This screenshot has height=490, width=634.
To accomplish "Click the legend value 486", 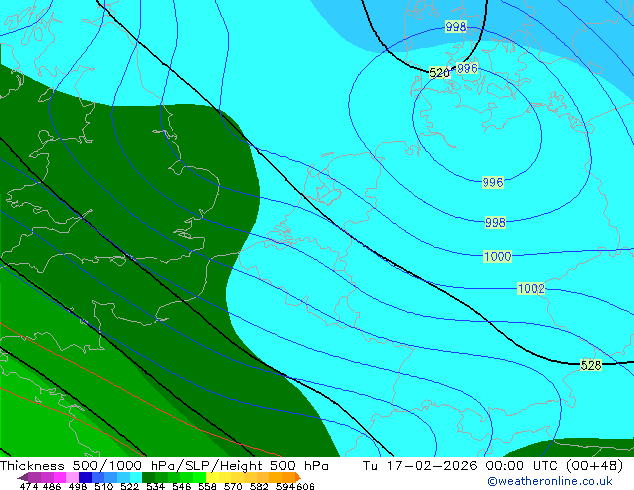I will pyautogui.click(x=52, y=486).
